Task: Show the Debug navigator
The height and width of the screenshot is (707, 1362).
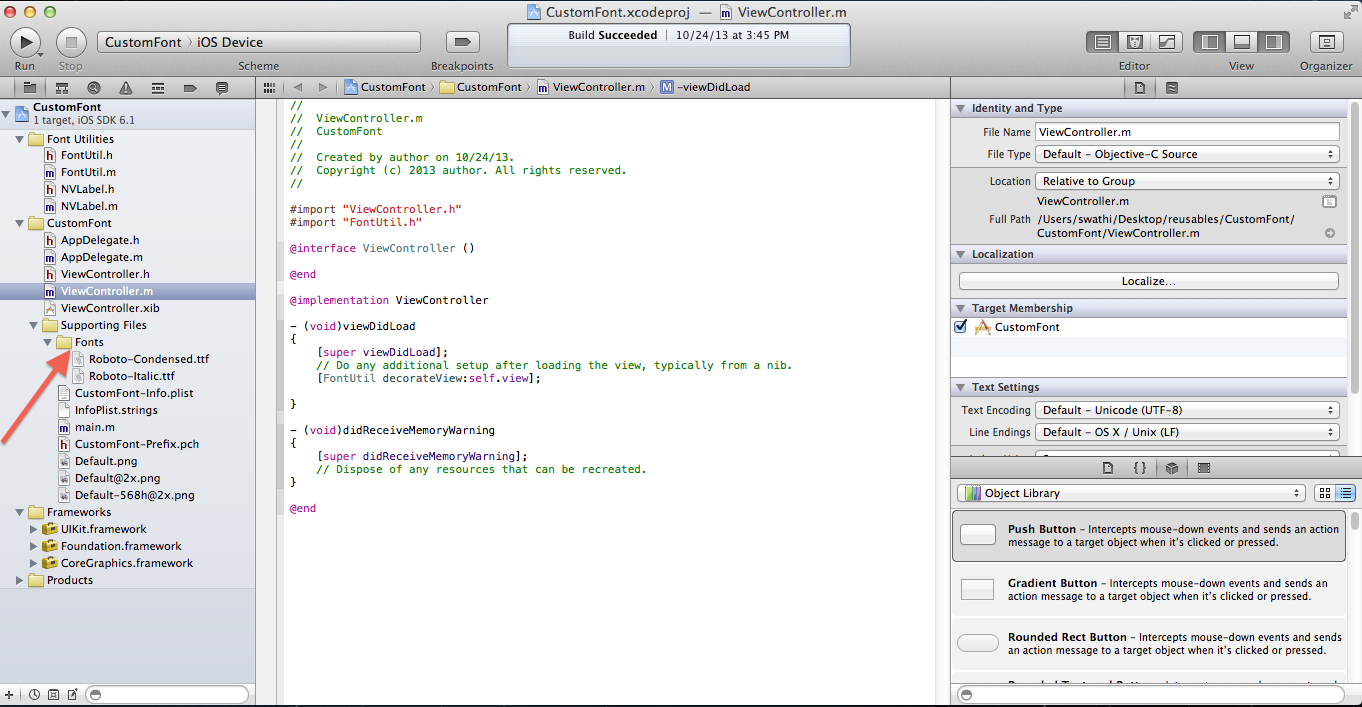Action: pyautogui.click(x=157, y=88)
